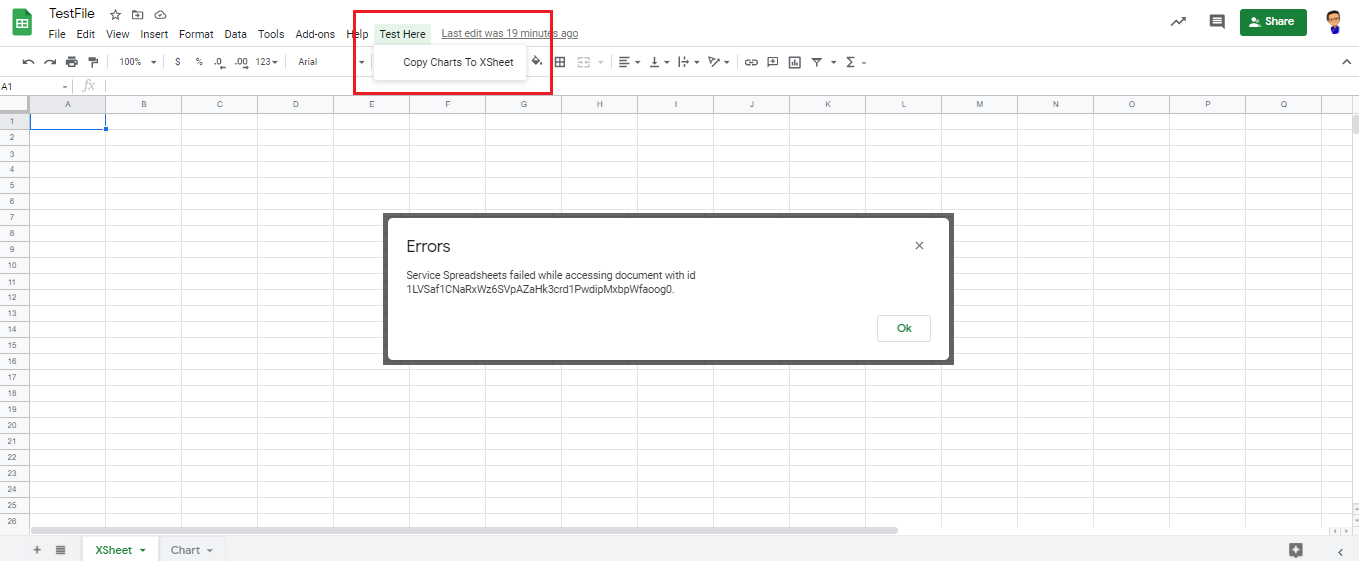Hide the menus with collapse arrow
This screenshot has width=1359, height=561.
1345,62
